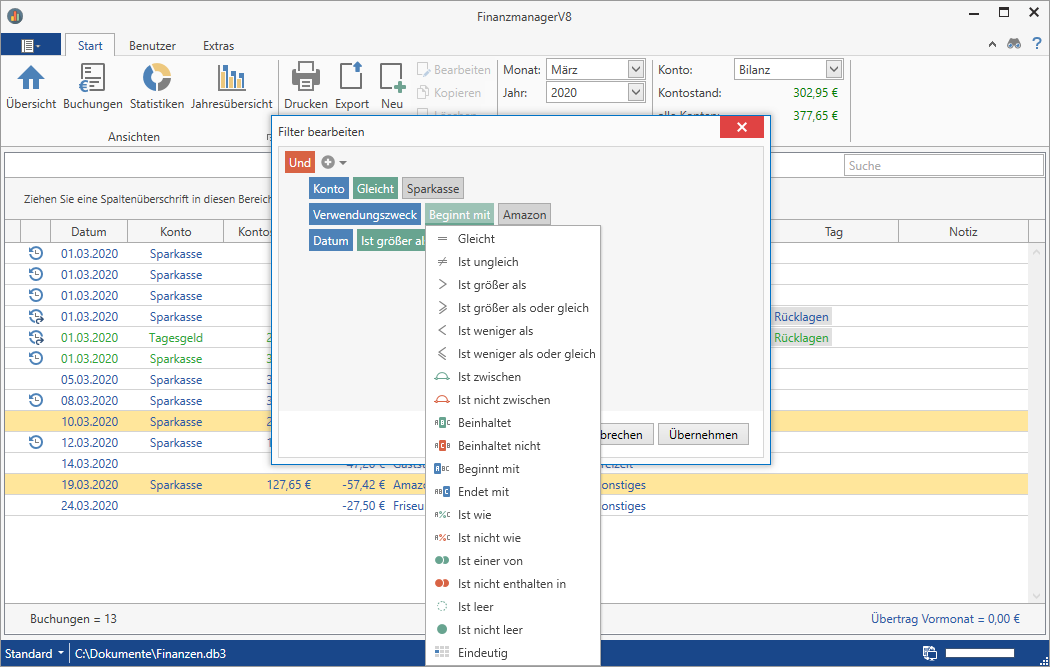Click the transfer icon on Tagesgeld row

[x=35, y=337]
